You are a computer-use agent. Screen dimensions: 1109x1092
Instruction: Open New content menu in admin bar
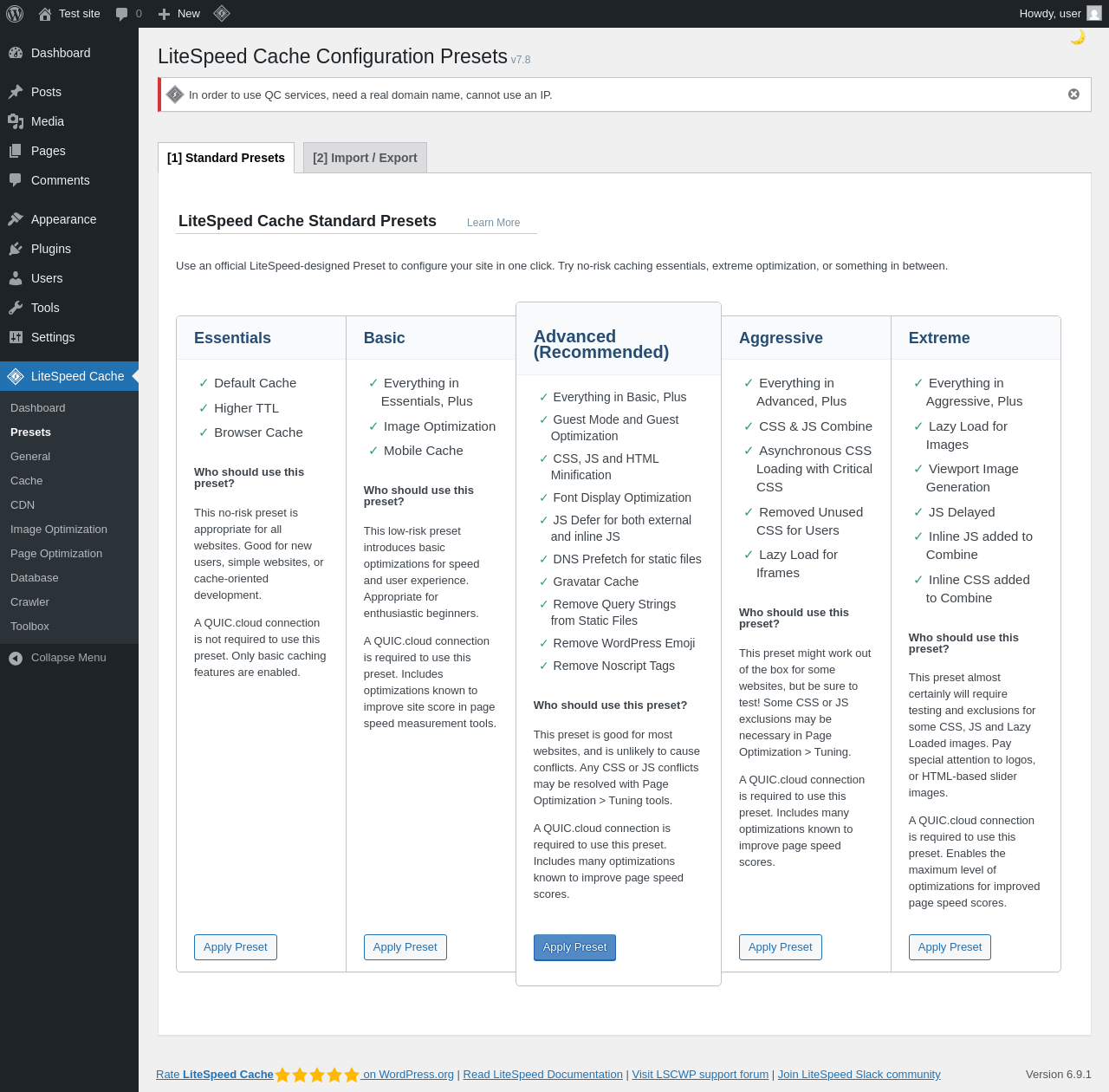178,14
